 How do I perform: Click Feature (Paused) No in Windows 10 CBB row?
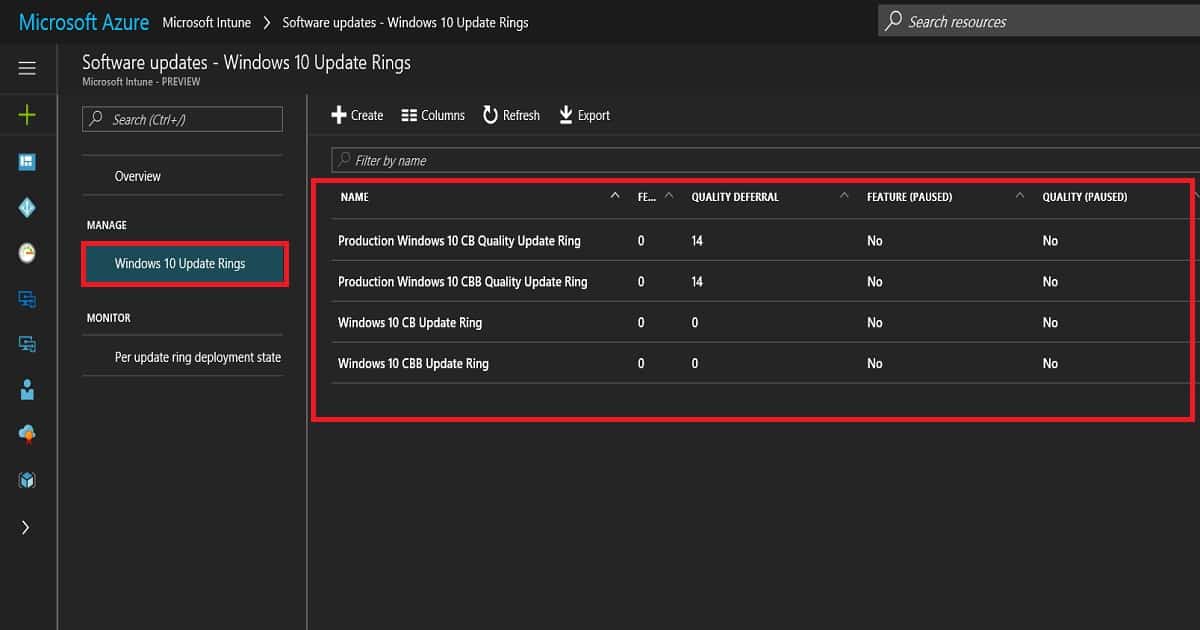(x=875, y=363)
